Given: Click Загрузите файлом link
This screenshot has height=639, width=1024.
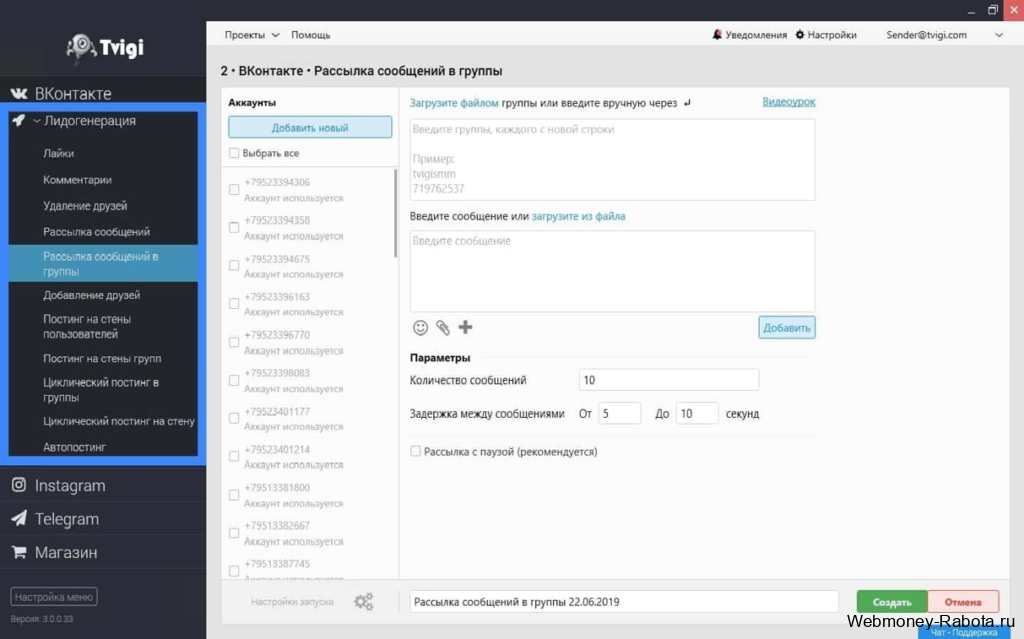Looking at the screenshot, I should (454, 103).
